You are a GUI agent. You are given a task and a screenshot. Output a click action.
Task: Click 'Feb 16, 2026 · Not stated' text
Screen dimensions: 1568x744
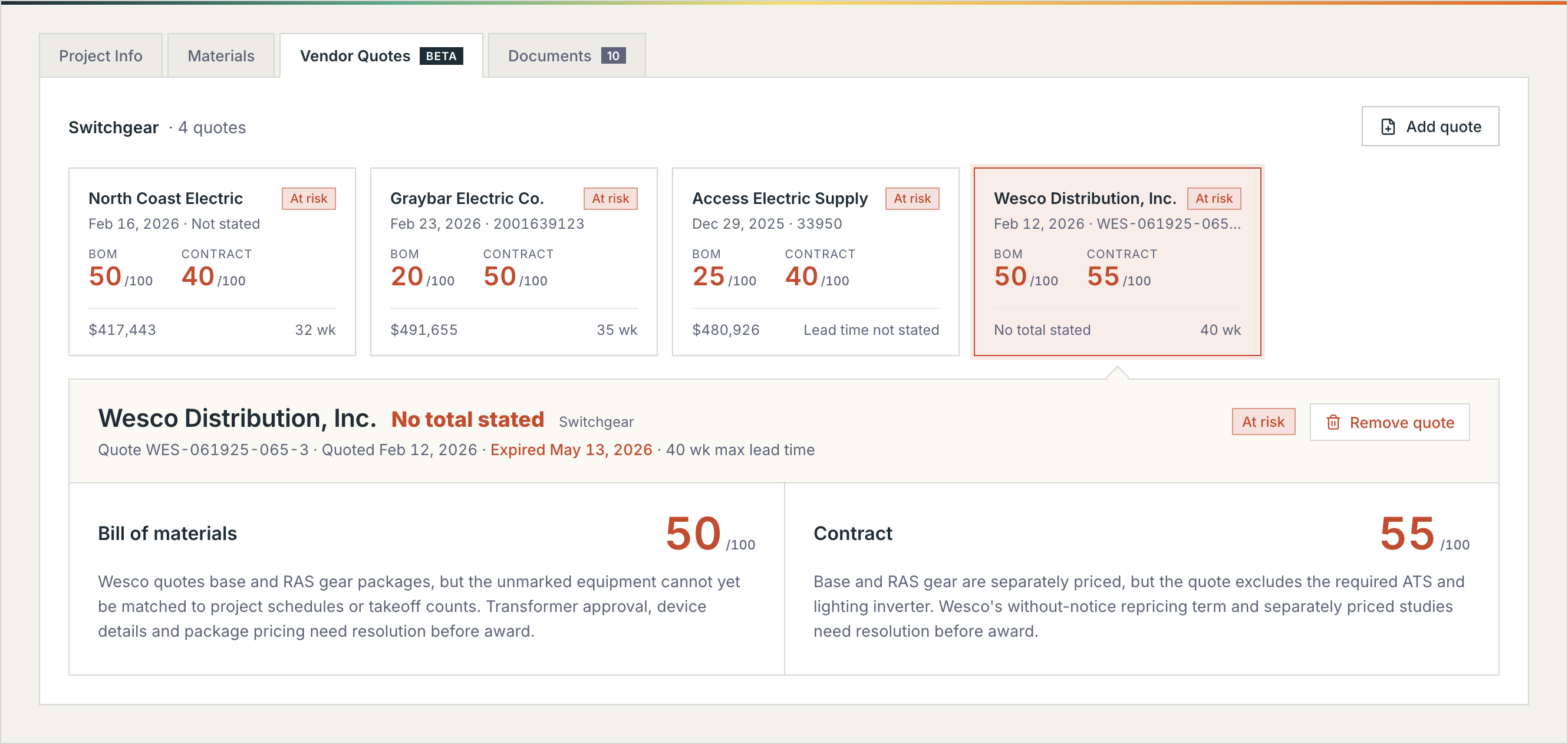174,224
